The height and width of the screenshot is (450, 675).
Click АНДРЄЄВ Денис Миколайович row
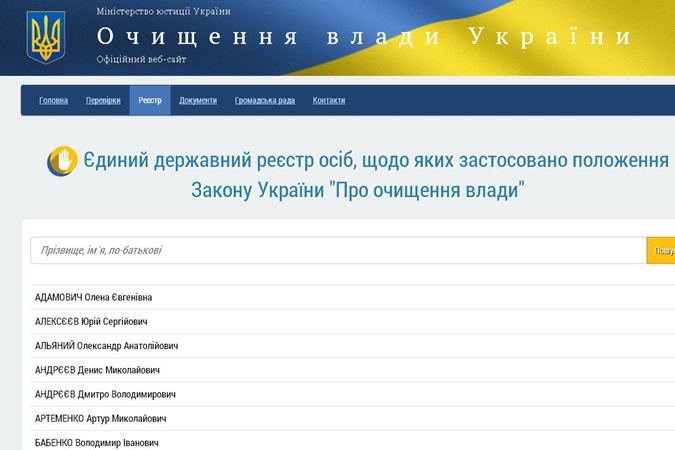[x=97, y=370]
